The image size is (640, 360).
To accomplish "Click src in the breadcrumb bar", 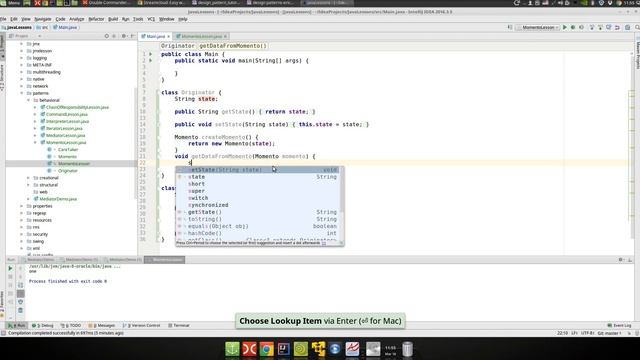I will pyautogui.click(x=42, y=27).
